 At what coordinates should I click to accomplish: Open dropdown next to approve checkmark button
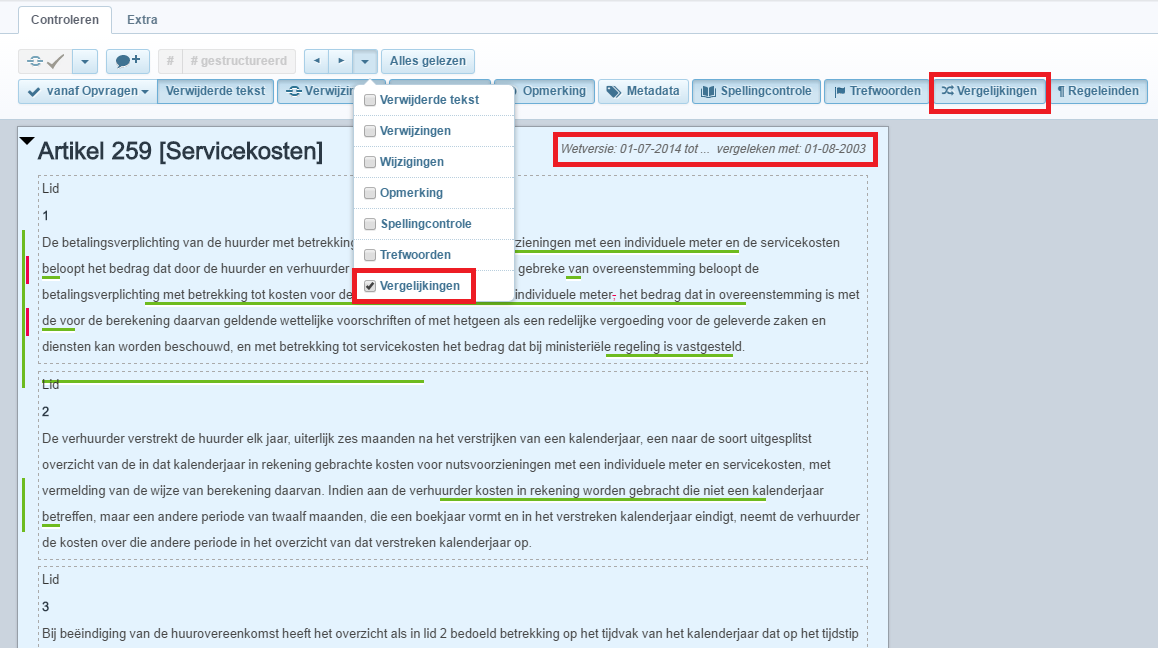point(85,61)
